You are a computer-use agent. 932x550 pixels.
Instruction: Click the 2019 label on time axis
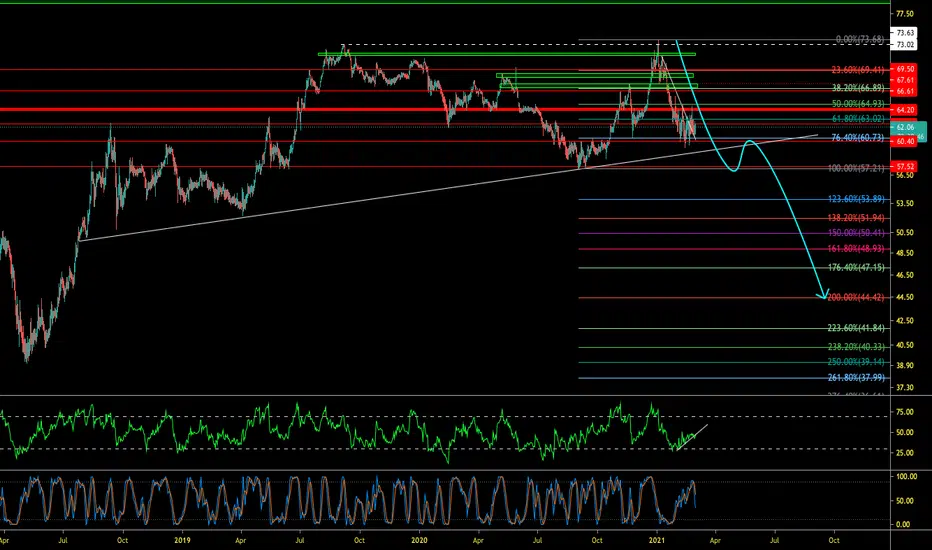point(182,540)
